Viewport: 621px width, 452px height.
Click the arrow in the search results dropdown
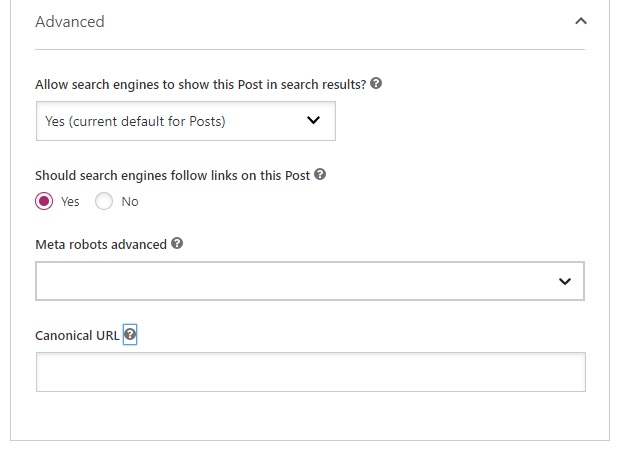[313, 120]
